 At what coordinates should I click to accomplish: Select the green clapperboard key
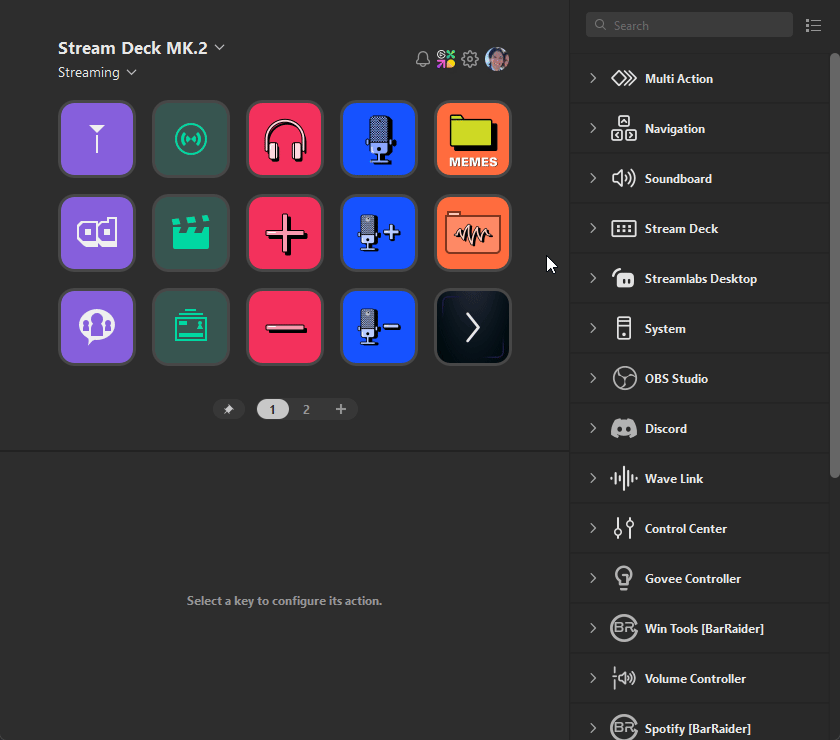pos(191,233)
